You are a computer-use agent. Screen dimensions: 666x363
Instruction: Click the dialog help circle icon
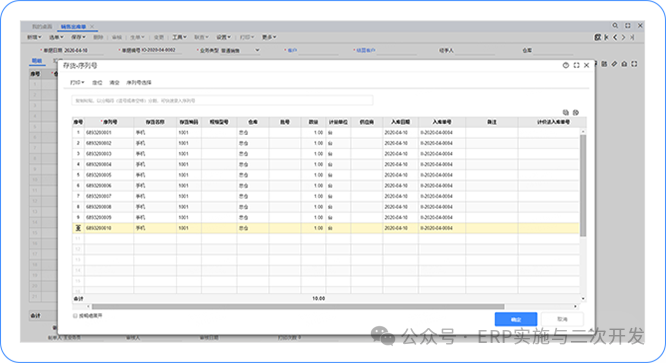pyautogui.click(x=565, y=65)
